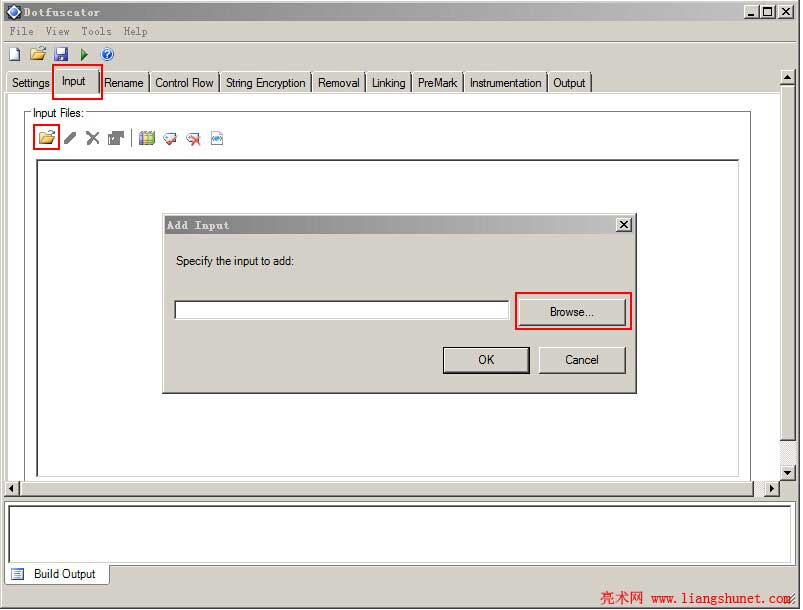Remove an input with the X delete icon
This screenshot has height=610, width=803.
(93, 138)
